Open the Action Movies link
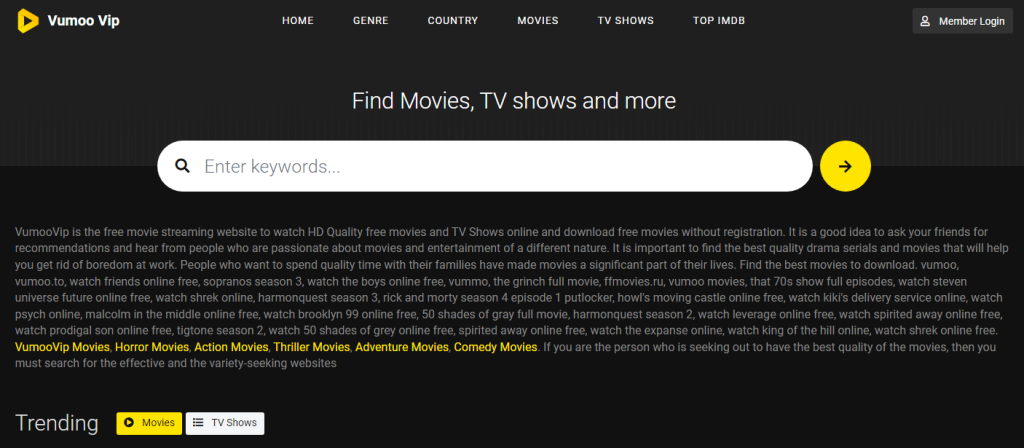The width and height of the screenshot is (1024, 448). pos(231,347)
